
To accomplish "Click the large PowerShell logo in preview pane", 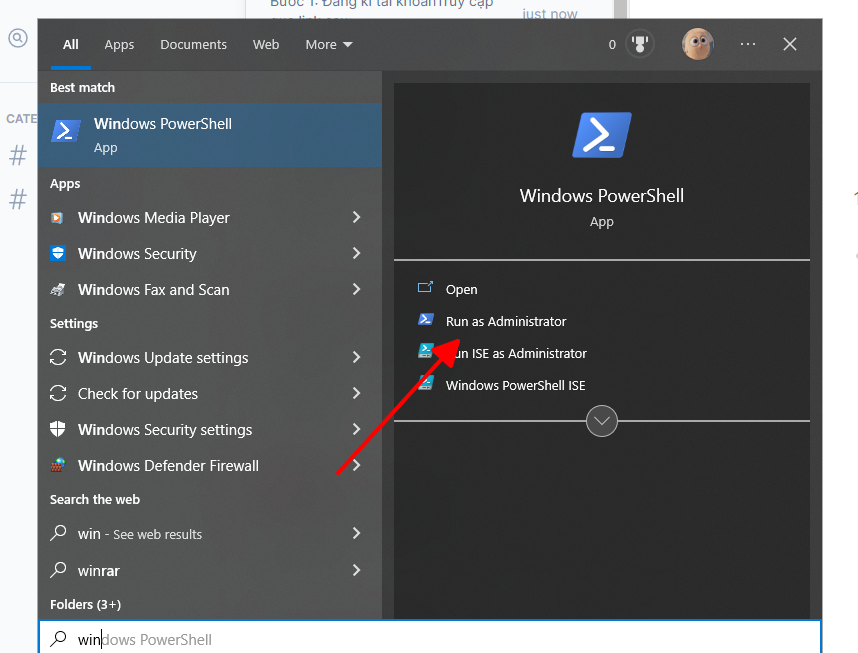I will (x=602, y=135).
